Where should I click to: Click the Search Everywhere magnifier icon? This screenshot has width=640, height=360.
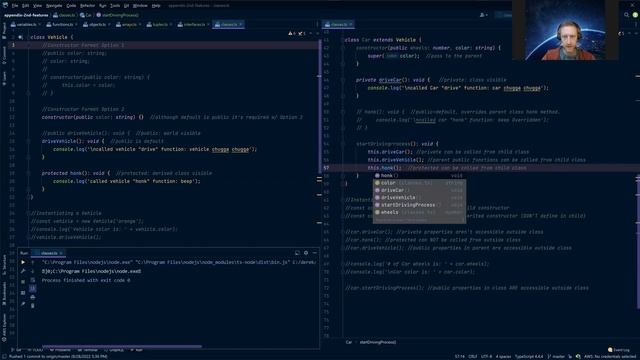pyautogui.click(x=627, y=15)
